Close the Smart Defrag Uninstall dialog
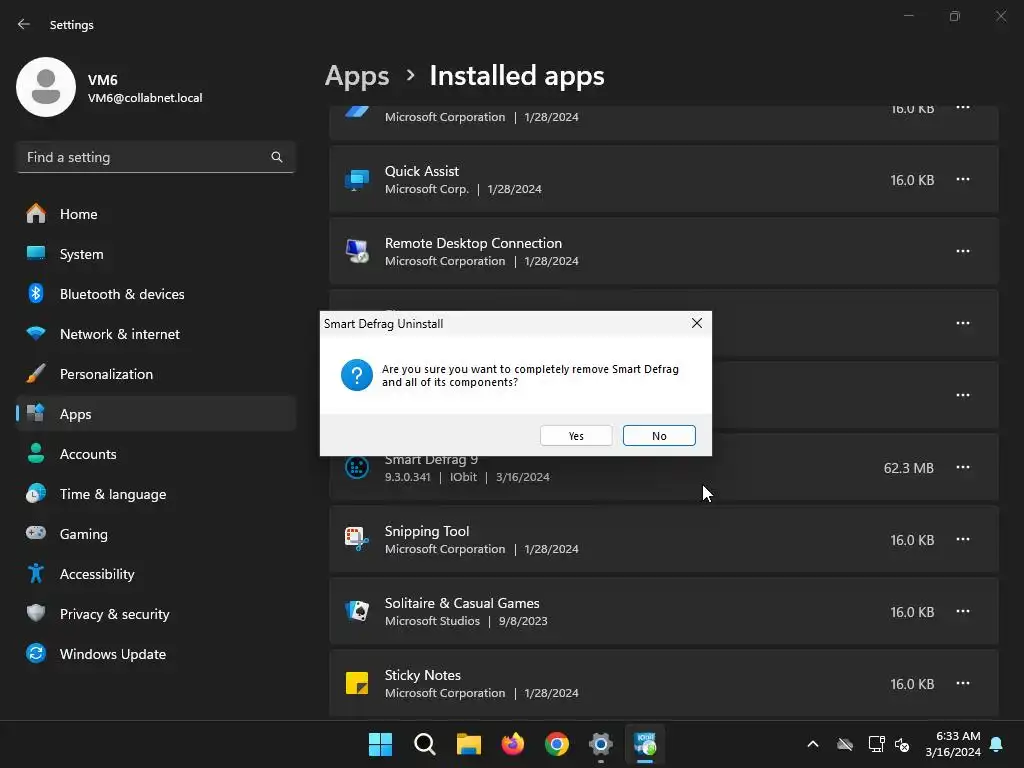Viewport: 1024px width, 768px height. click(696, 323)
